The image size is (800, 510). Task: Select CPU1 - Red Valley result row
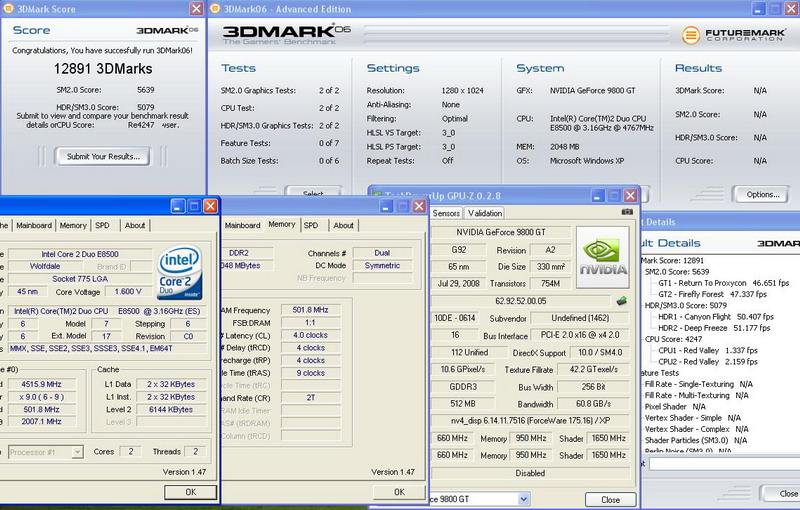click(x=708, y=350)
